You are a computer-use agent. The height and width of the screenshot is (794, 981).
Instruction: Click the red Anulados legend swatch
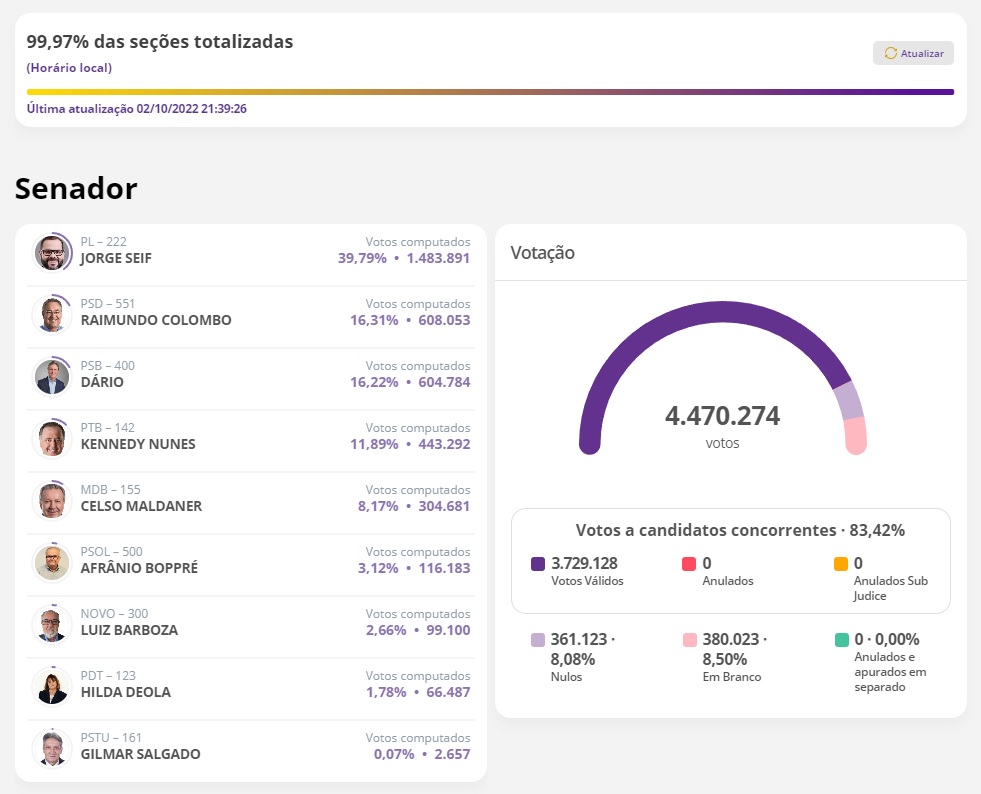tap(689, 564)
